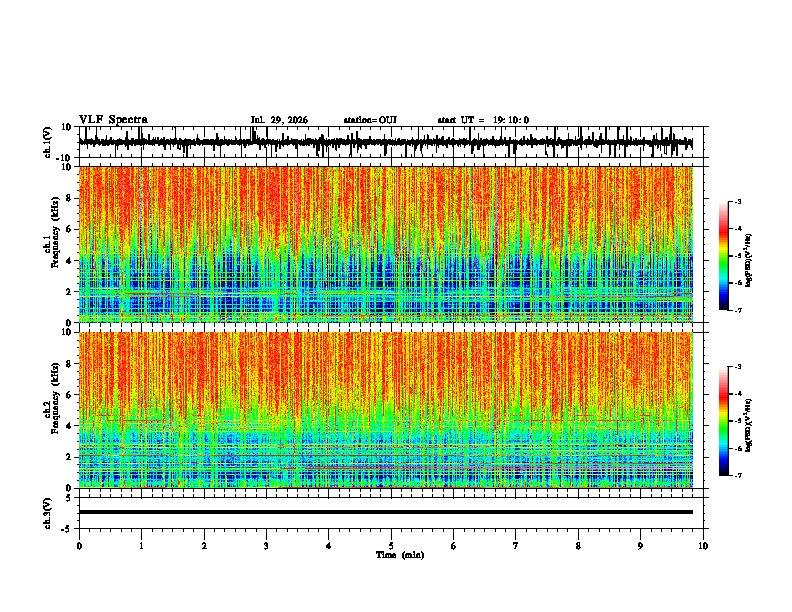Click the -3 value on ch.1 color scale
792x612 pixels.
[737, 201]
